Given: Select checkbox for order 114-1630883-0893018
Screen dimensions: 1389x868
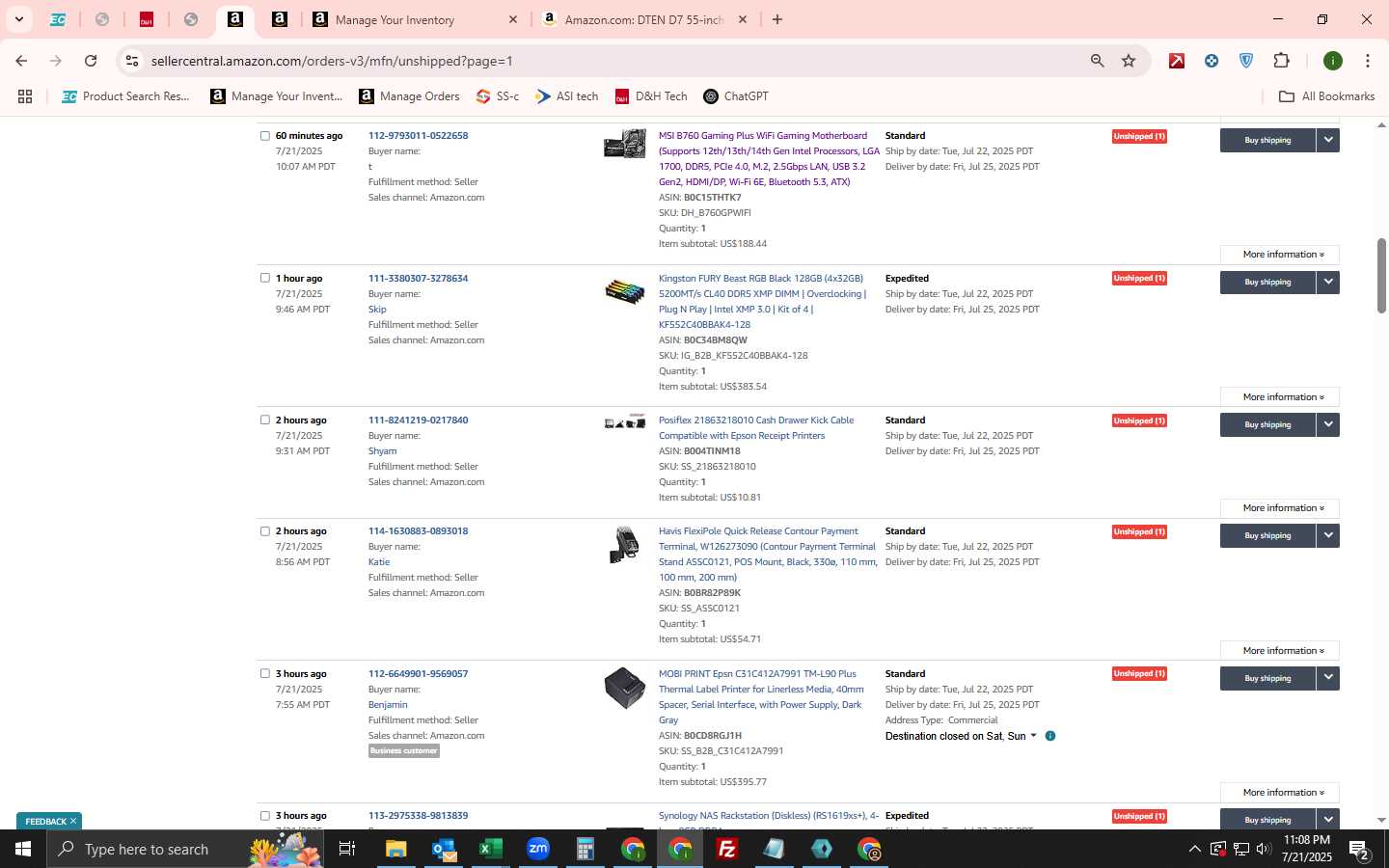Looking at the screenshot, I should (x=265, y=531).
